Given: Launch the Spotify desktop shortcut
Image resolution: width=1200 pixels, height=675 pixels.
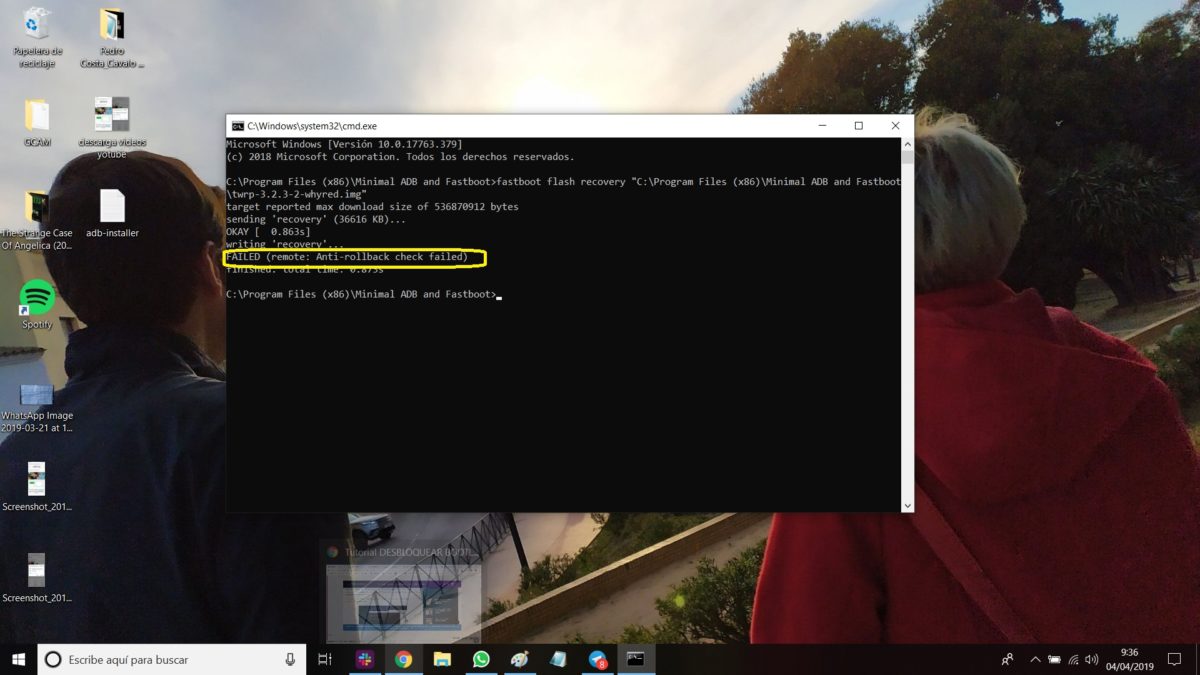Looking at the screenshot, I should pos(37,305).
